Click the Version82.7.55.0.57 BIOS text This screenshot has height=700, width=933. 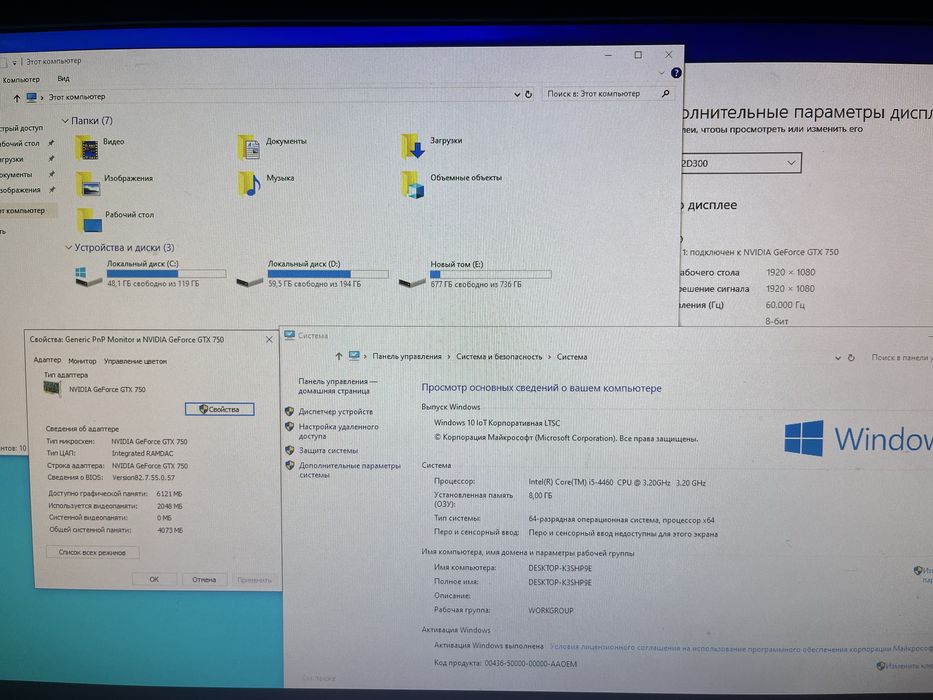pos(143,477)
